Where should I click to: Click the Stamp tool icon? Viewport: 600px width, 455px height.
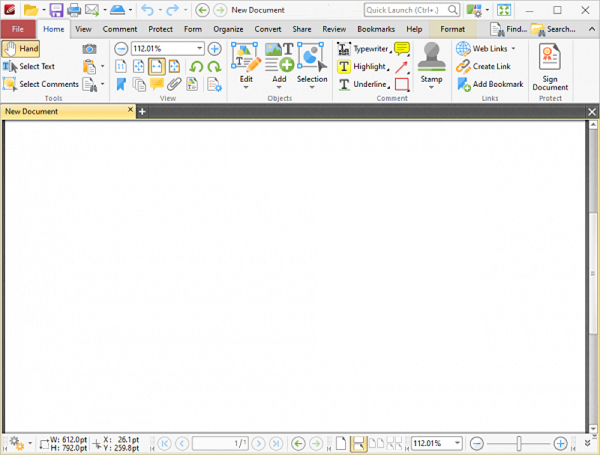[431, 58]
